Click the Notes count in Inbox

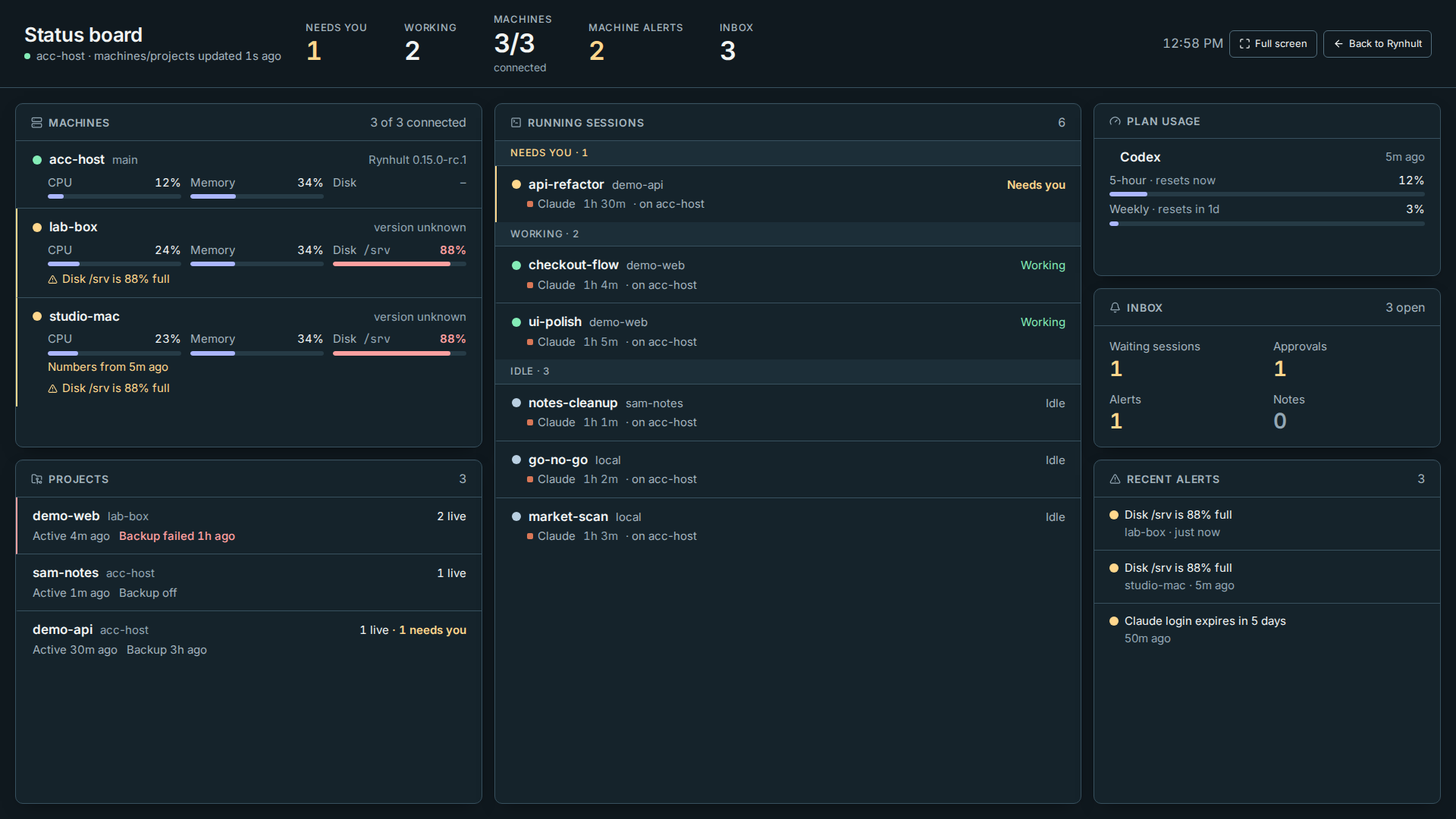pos(1280,421)
